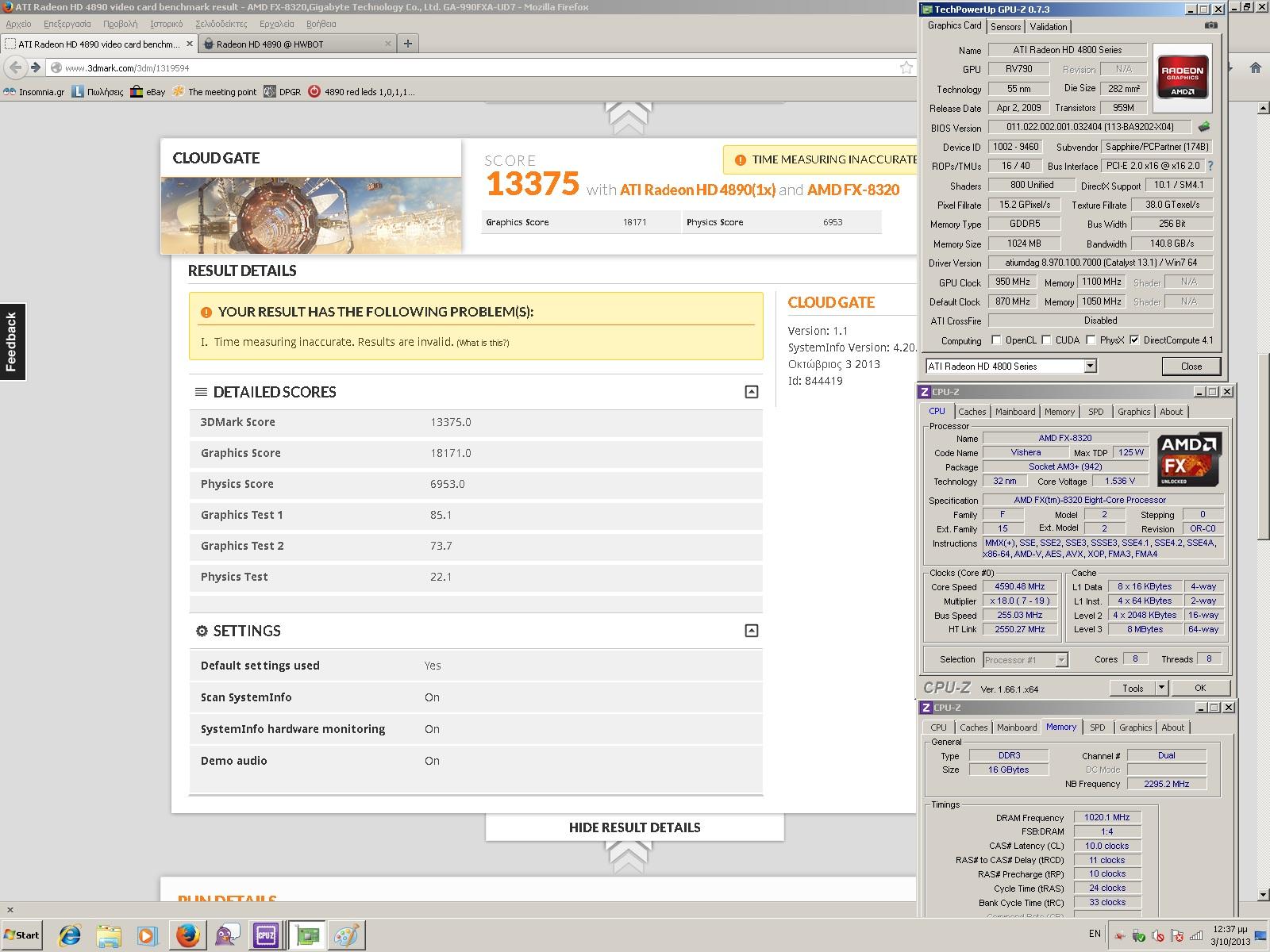This screenshot has height=952, width=1270.
Task: Open Paint from the taskbar
Action: tap(346, 936)
